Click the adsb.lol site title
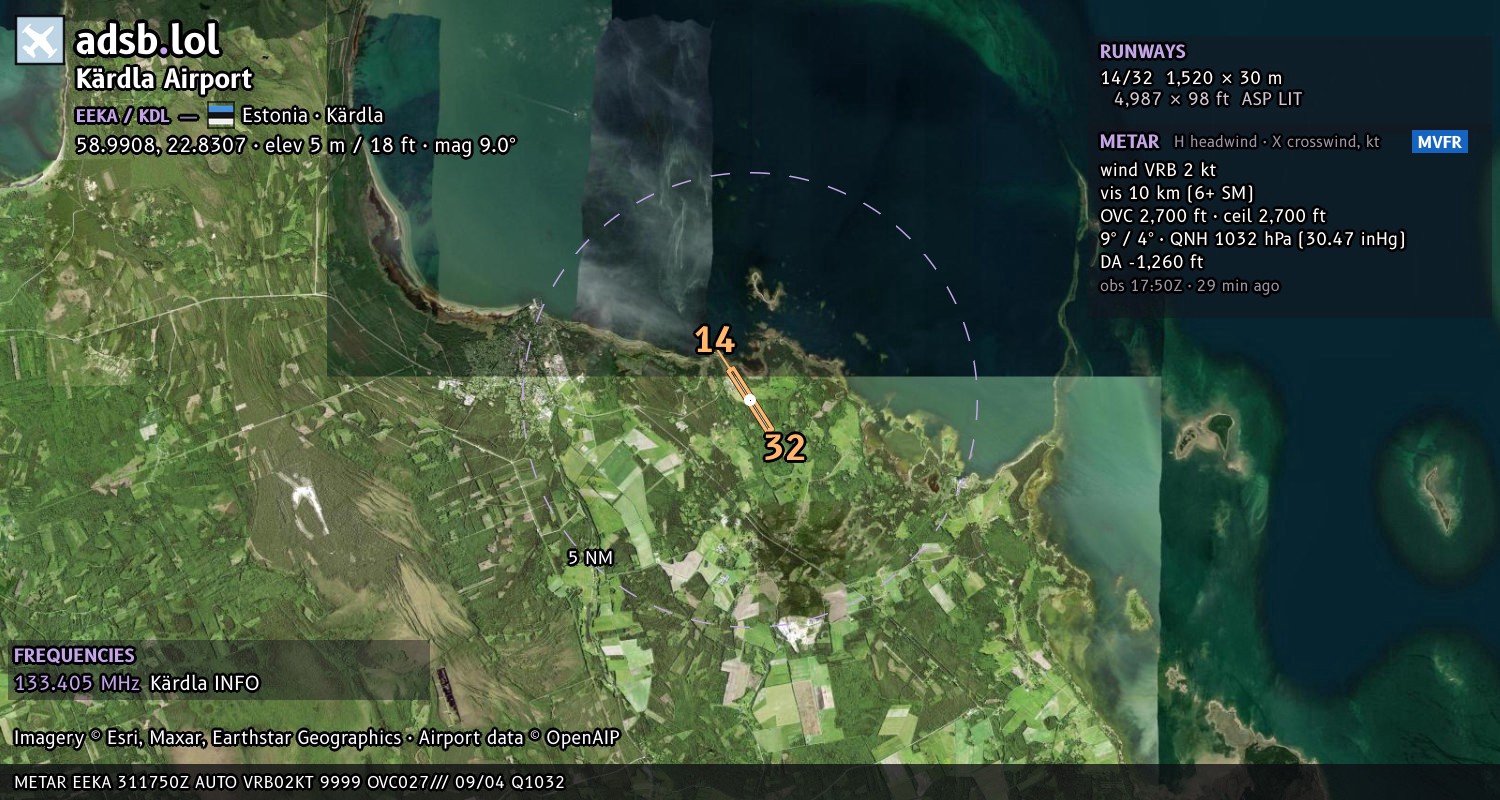The height and width of the screenshot is (800, 1500). [x=148, y=41]
